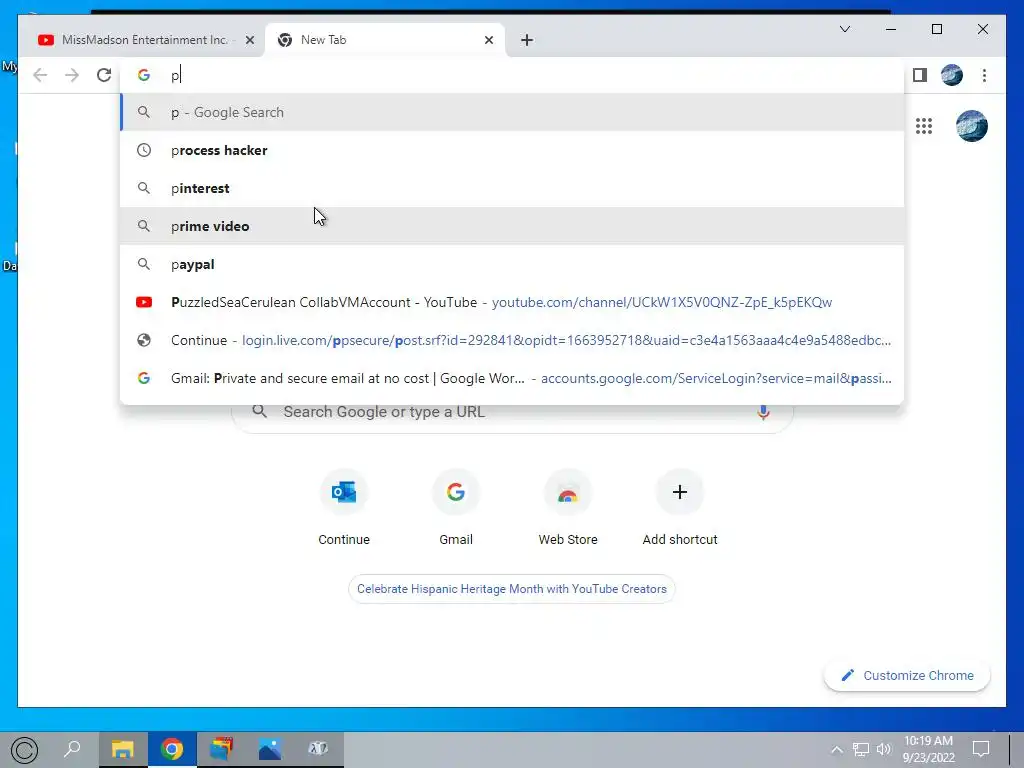Open the Continue Outlook shortcut
Screen dimensions: 1024x768
pyautogui.click(x=344, y=509)
